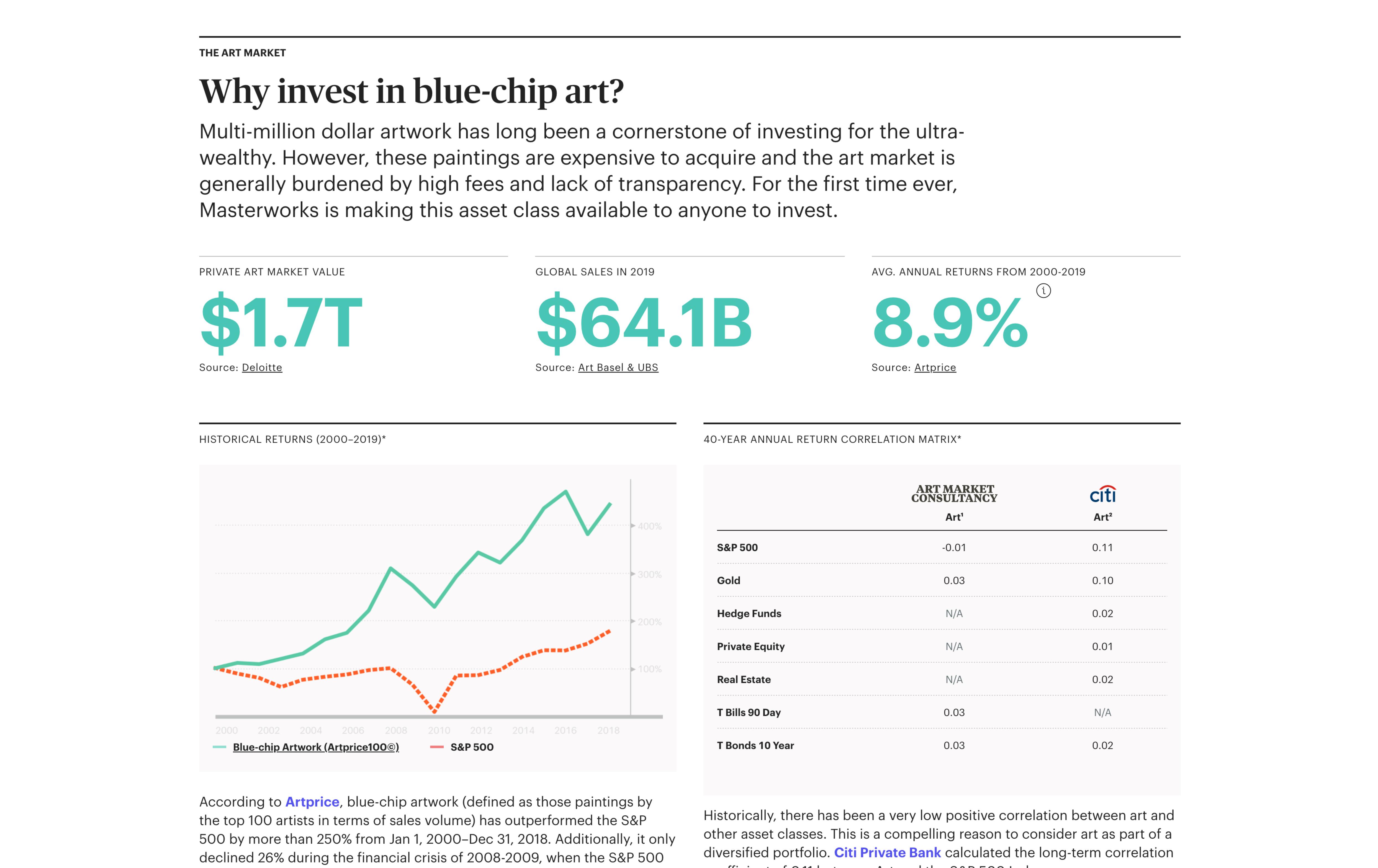Click the $1.7T private art market figure

tap(281, 322)
